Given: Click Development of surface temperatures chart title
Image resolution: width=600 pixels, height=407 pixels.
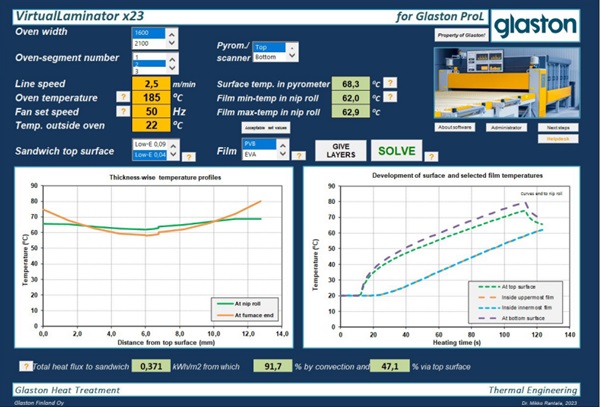Looking at the screenshot, I should 457,176.
